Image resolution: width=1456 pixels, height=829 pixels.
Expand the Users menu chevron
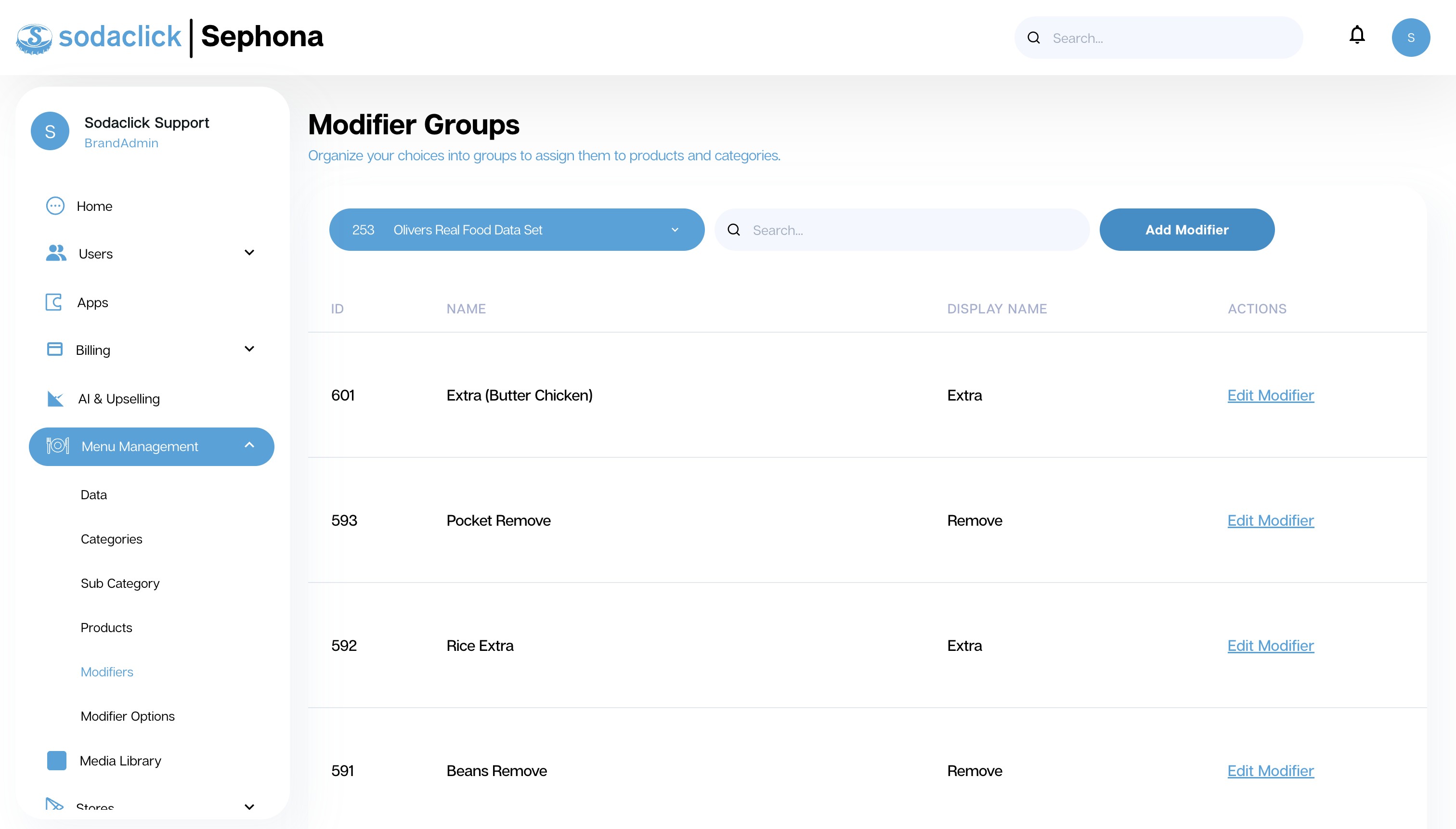click(x=249, y=253)
